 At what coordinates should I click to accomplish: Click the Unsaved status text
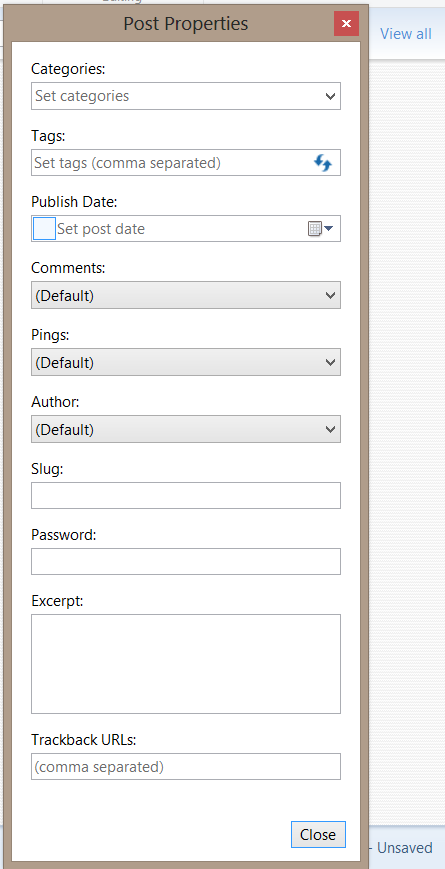pos(405,848)
